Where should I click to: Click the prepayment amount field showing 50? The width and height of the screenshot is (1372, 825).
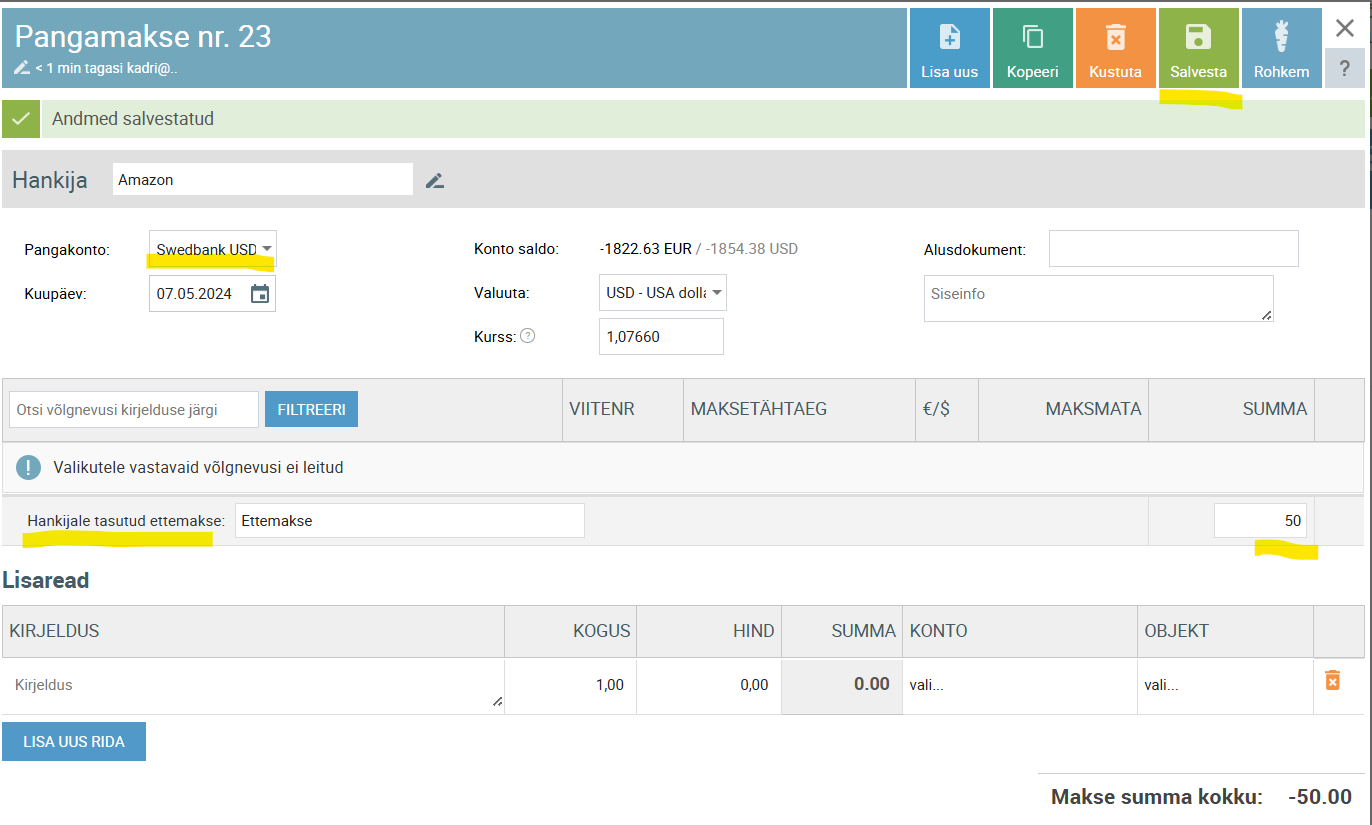[1259, 521]
